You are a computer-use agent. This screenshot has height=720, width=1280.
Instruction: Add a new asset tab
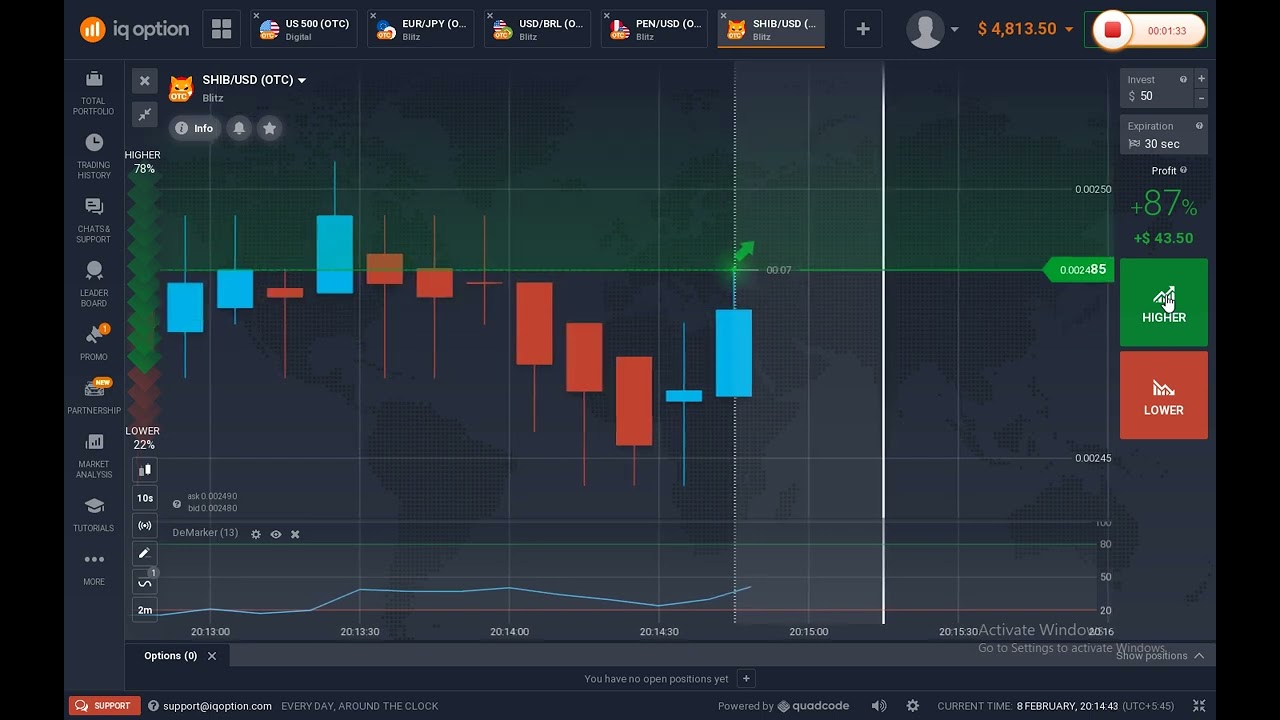pos(863,30)
